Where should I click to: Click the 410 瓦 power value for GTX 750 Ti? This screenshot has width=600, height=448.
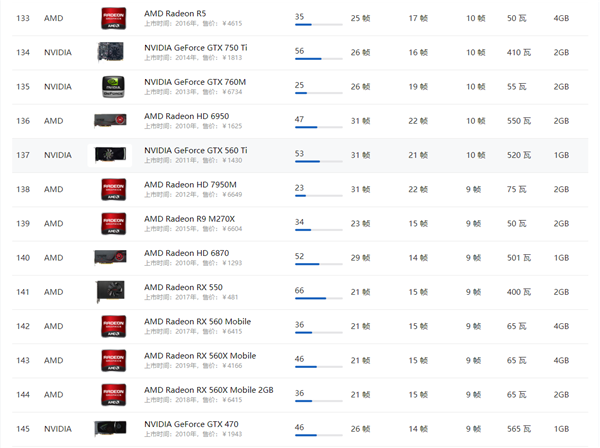(x=519, y=52)
